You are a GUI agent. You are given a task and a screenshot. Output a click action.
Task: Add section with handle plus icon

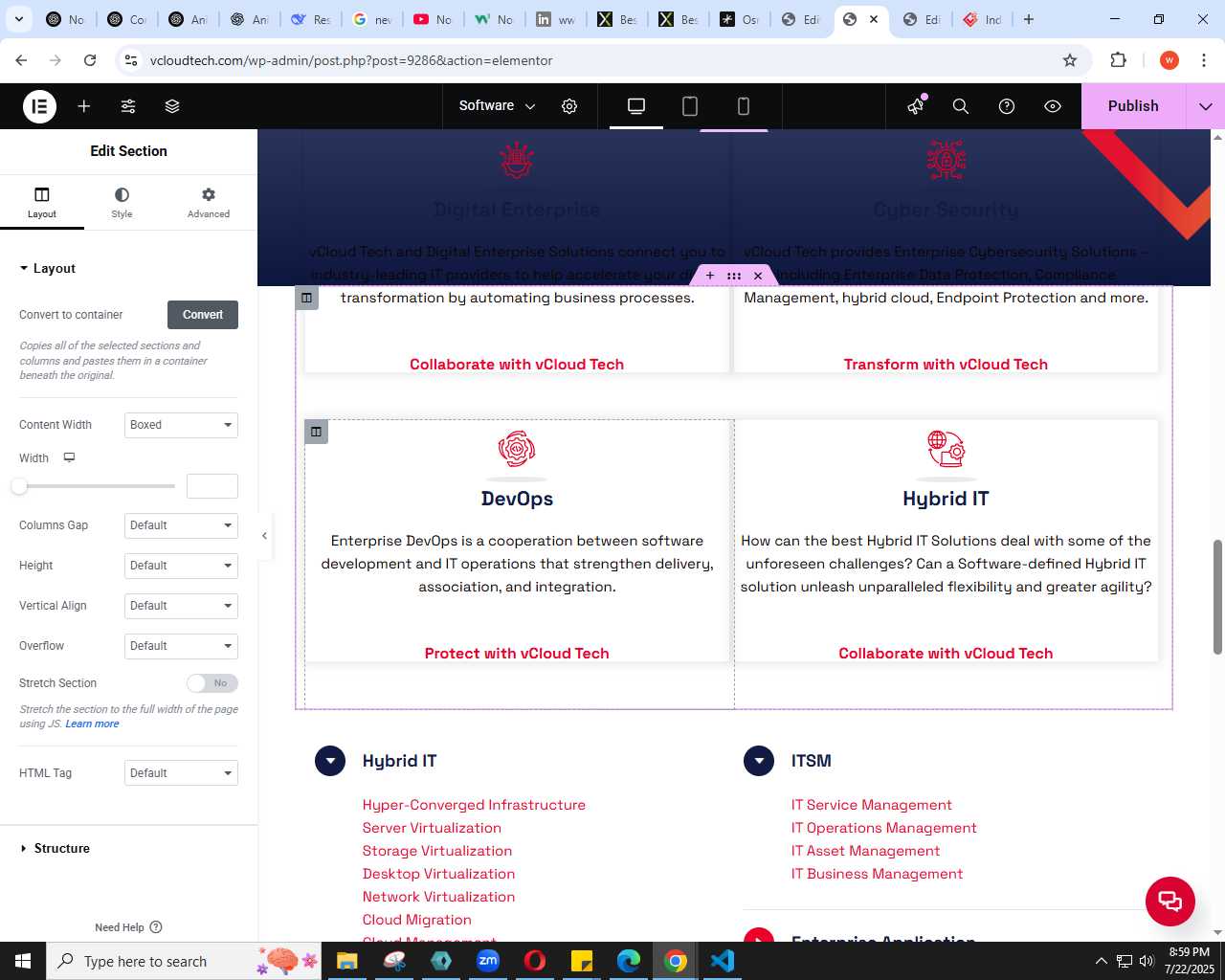click(x=710, y=276)
